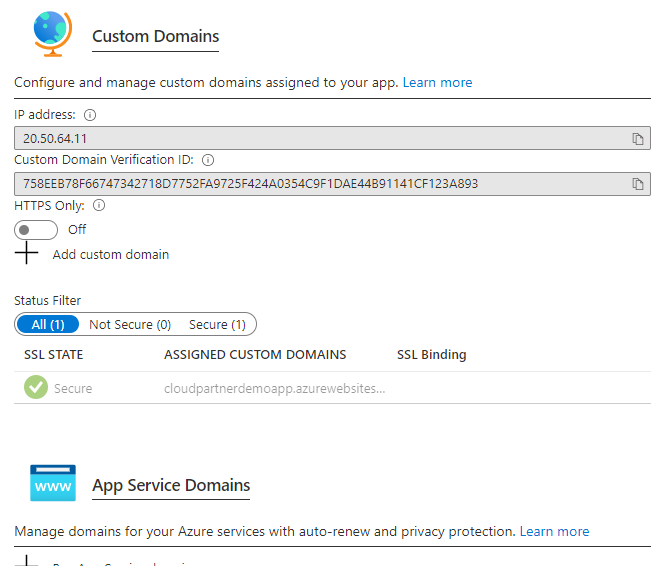Click the Custom Domains globe icon
The height and width of the screenshot is (566, 668).
point(50,34)
